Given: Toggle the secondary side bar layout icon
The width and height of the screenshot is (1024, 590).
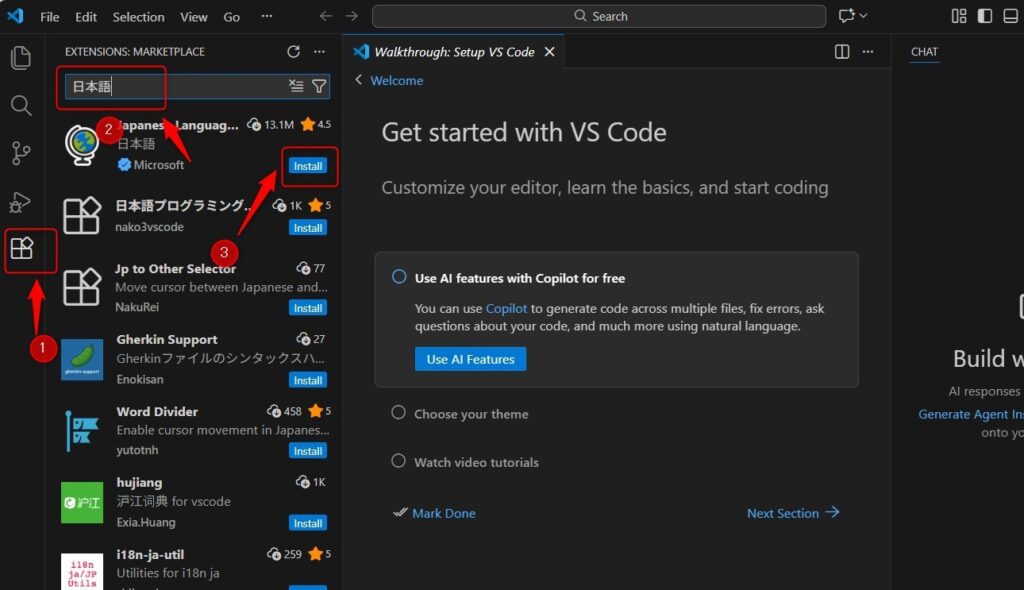Looking at the screenshot, I should [x=985, y=16].
